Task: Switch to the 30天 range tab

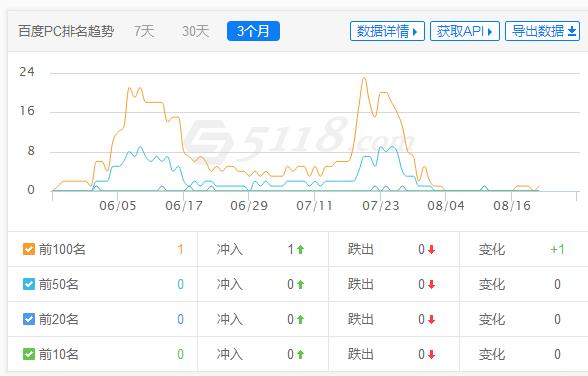Action: point(195,31)
